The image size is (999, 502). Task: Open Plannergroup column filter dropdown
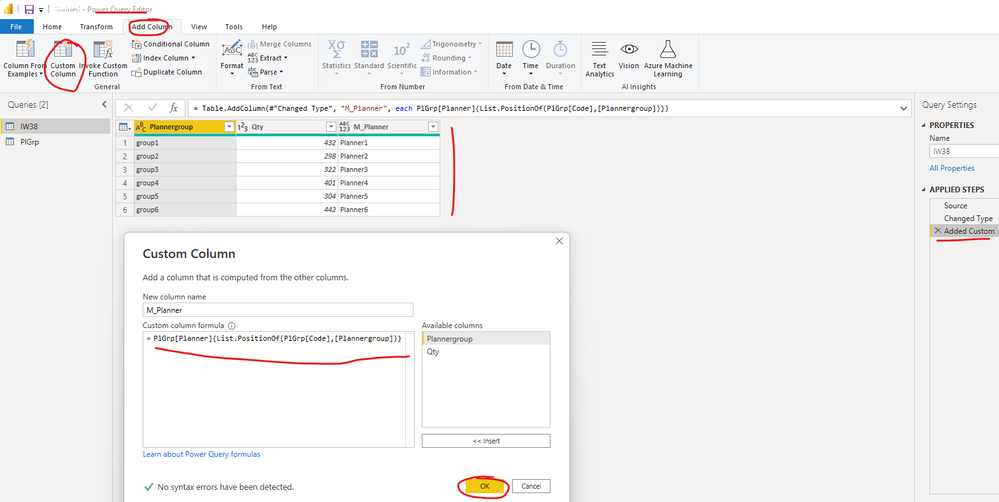pos(229,127)
